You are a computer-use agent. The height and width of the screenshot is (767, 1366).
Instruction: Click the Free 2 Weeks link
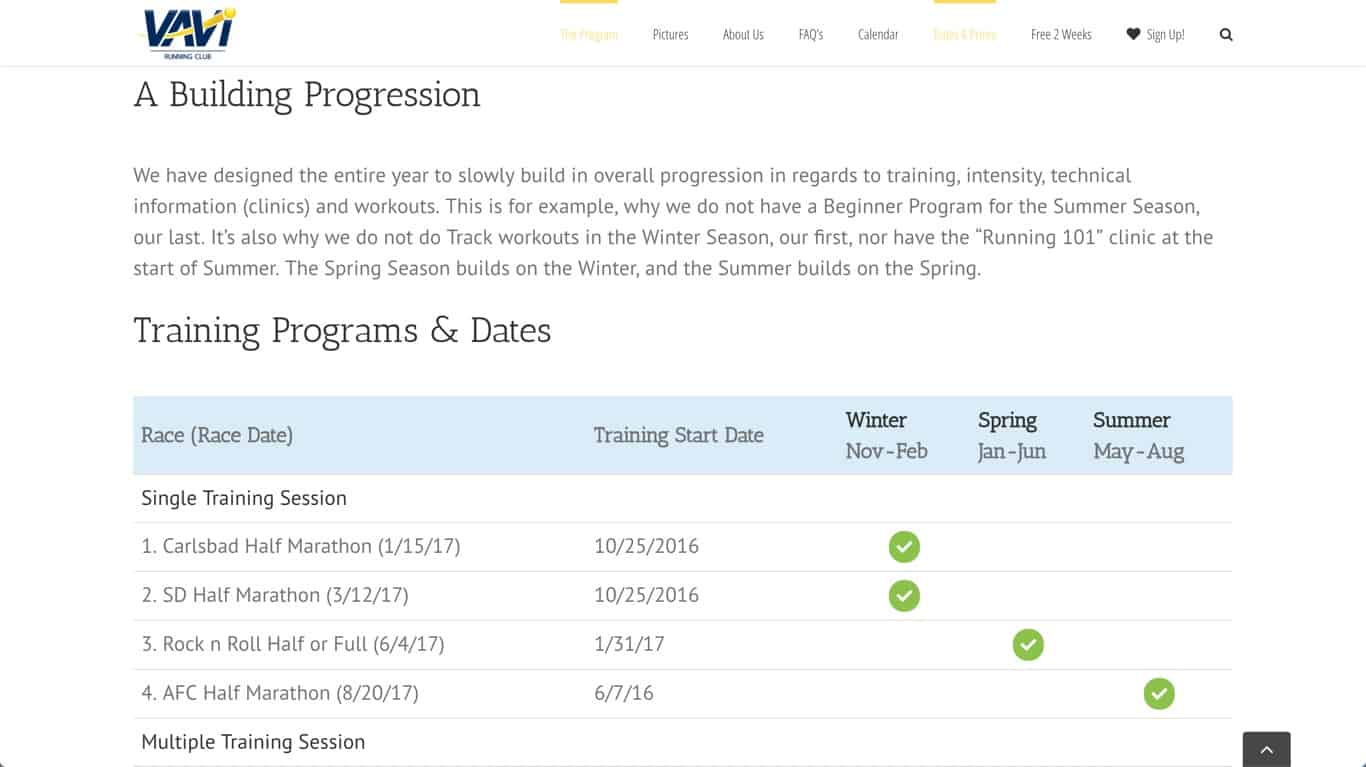pos(1061,35)
